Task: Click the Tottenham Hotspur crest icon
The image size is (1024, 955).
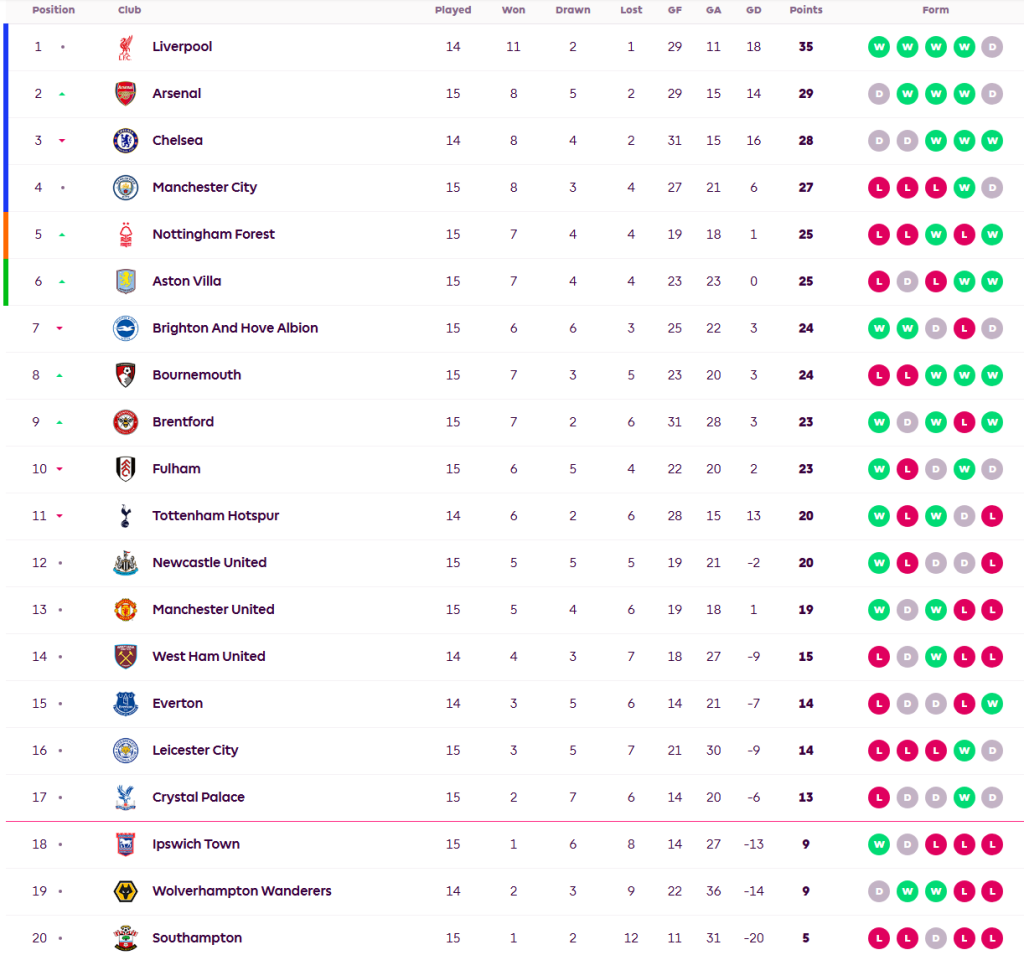Action: click(125, 516)
